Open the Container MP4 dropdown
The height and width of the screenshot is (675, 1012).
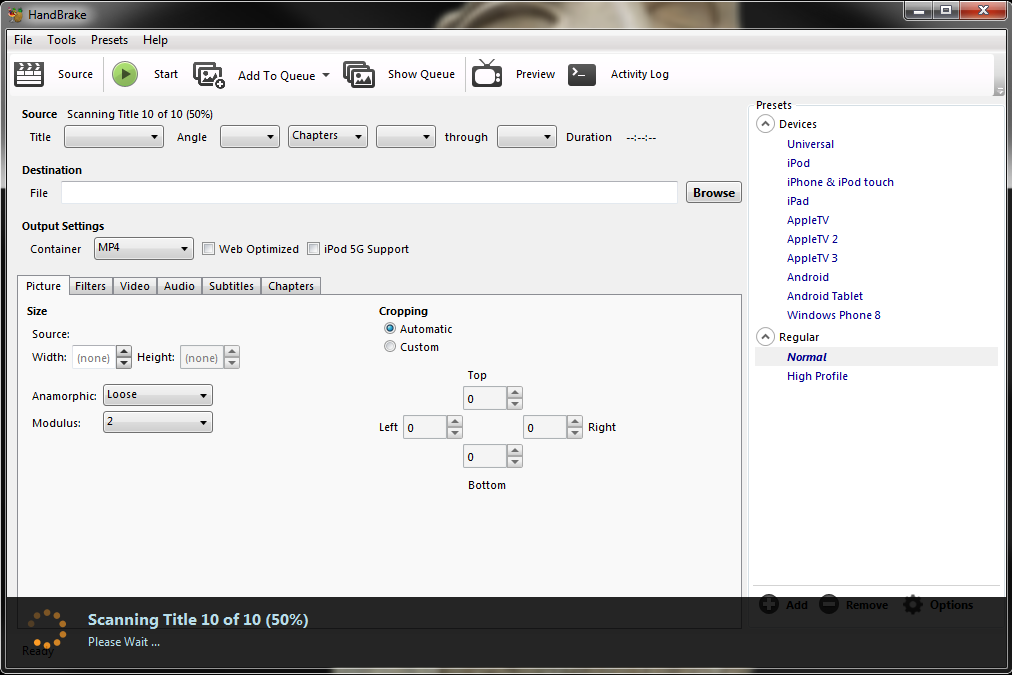click(x=144, y=248)
